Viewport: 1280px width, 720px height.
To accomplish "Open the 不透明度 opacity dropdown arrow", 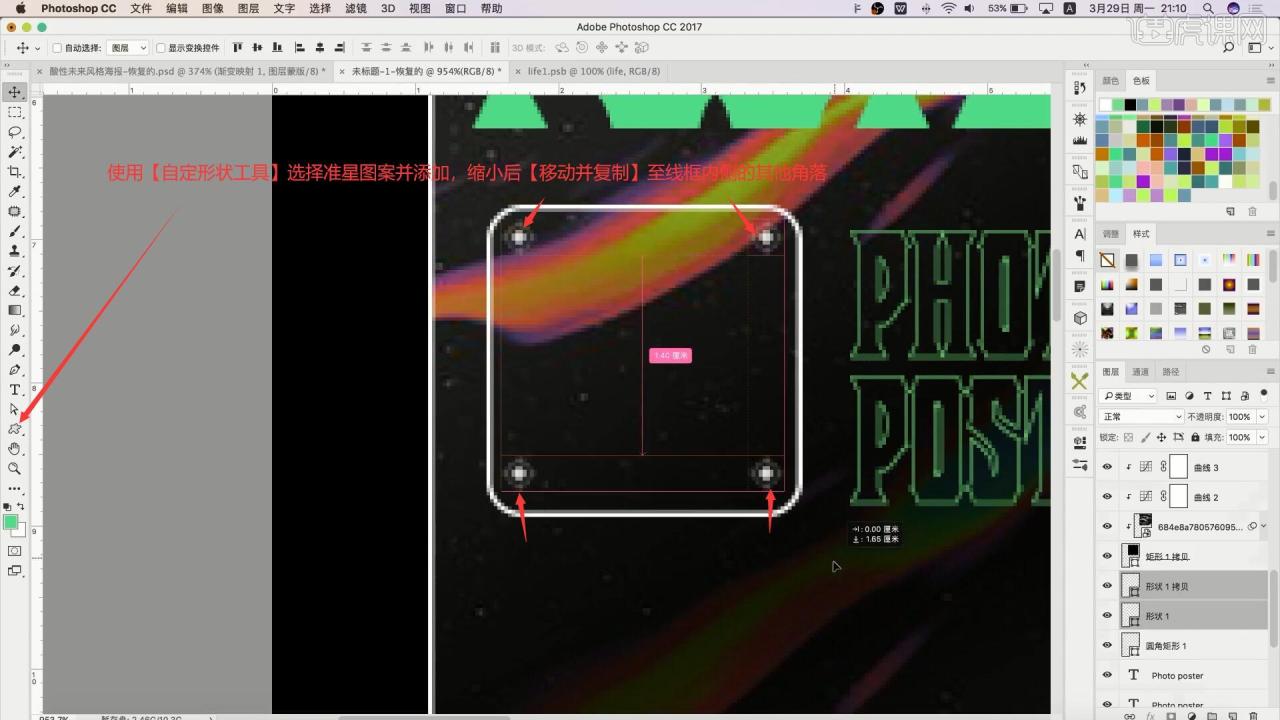I will (x=1262, y=416).
